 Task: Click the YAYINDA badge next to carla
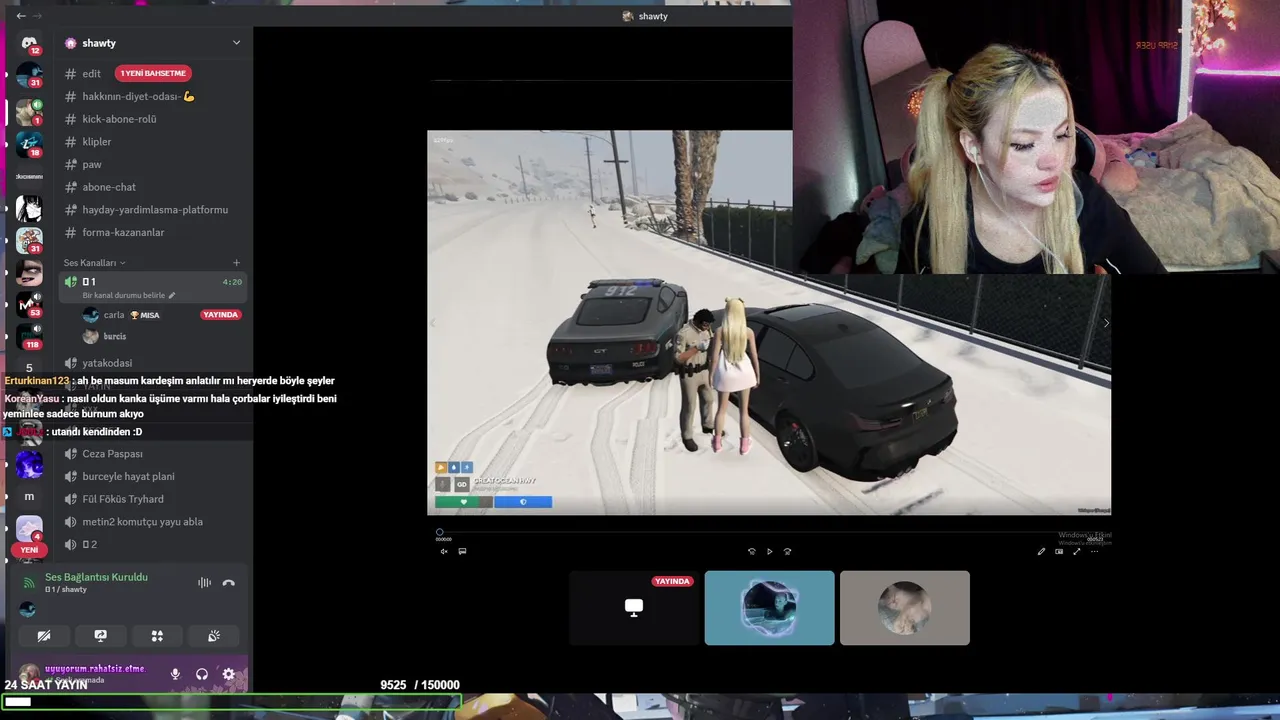pyautogui.click(x=220, y=314)
